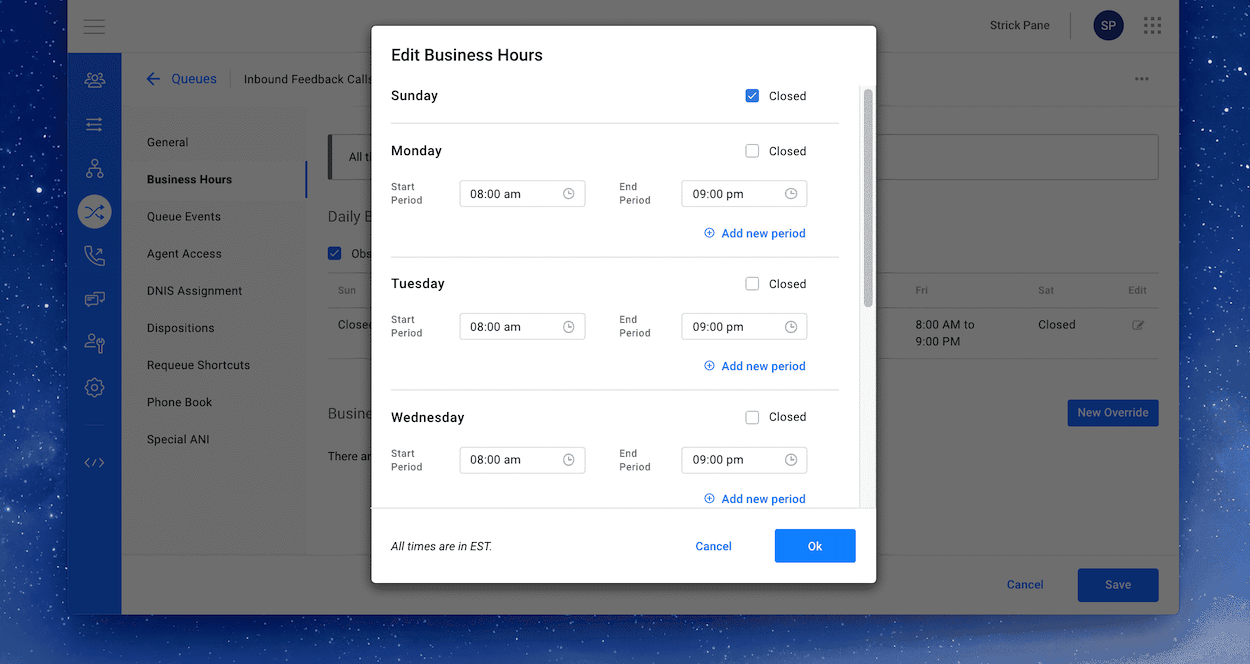Open the user key permissions sidebar icon
The image size is (1250, 664).
click(95, 343)
